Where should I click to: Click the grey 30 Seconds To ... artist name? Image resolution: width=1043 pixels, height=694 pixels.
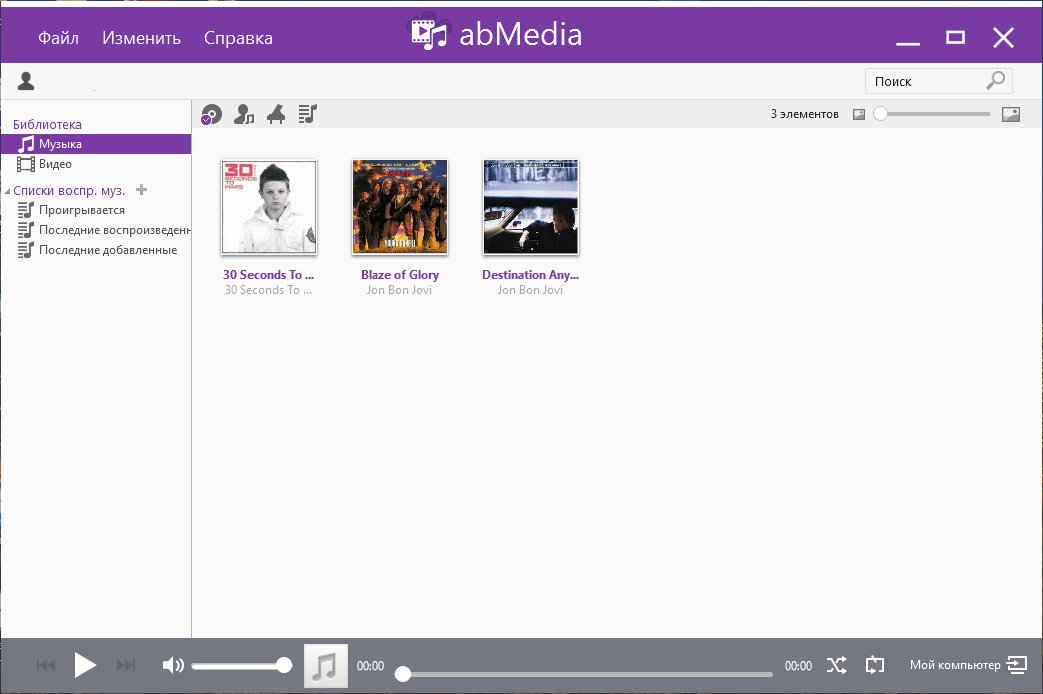(x=268, y=290)
